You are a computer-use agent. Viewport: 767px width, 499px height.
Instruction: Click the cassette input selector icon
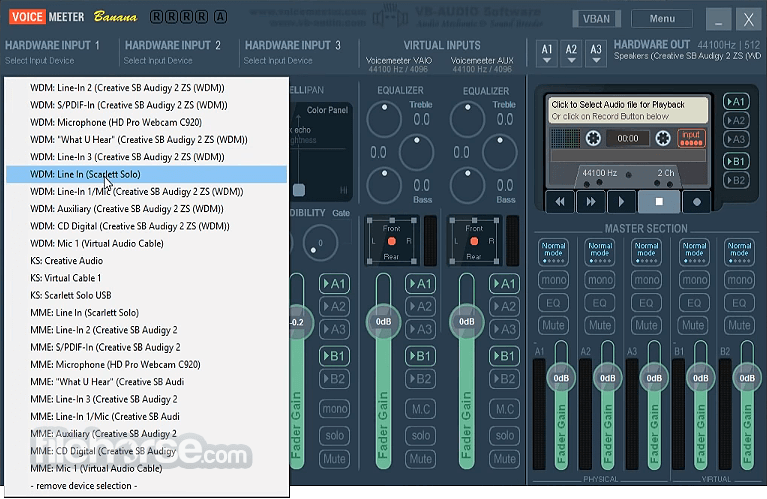tap(691, 138)
